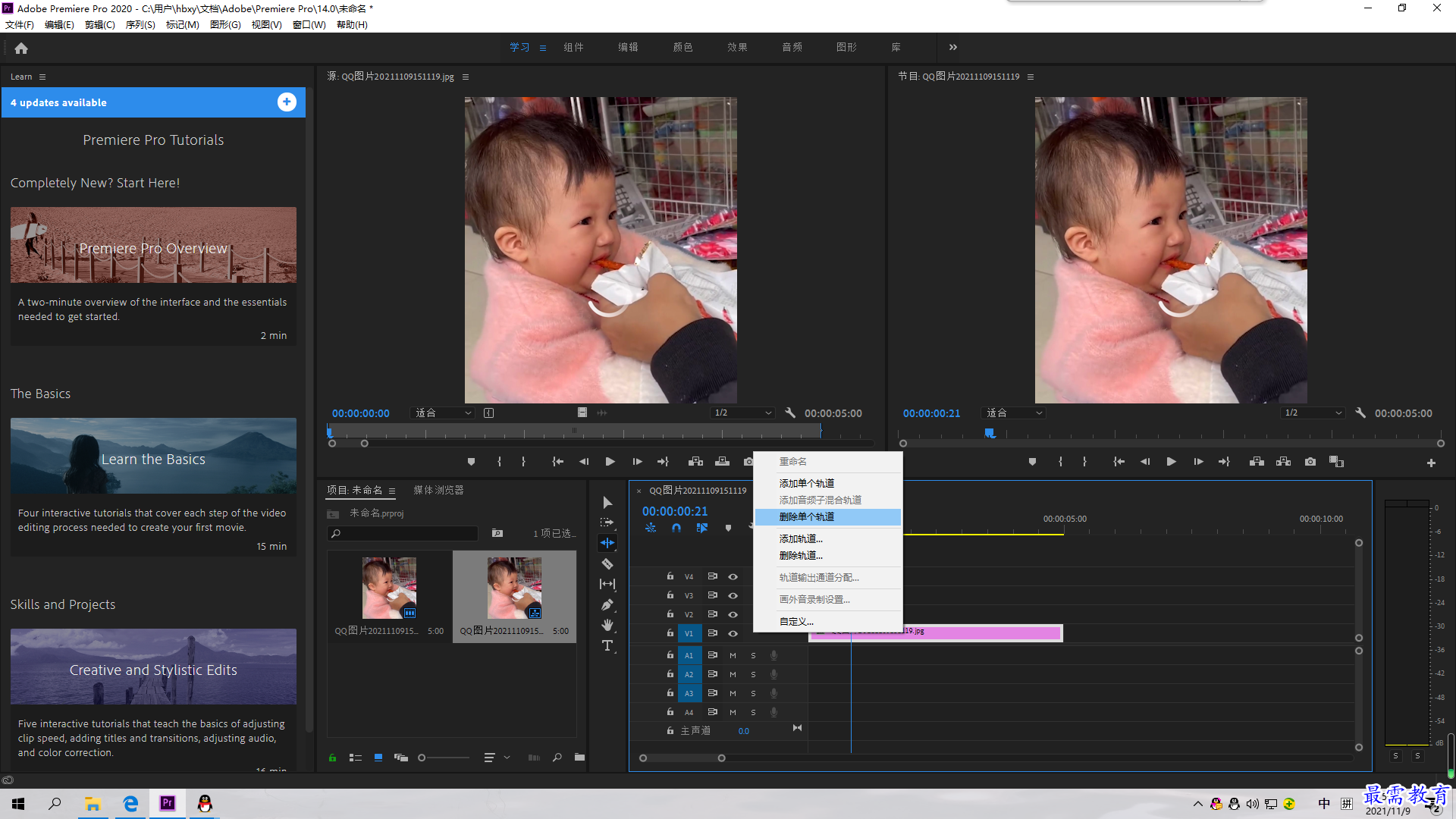Open Learn the Basics tutorial
Image resolution: width=1456 pixels, height=819 pixels.
coord(153,457)
